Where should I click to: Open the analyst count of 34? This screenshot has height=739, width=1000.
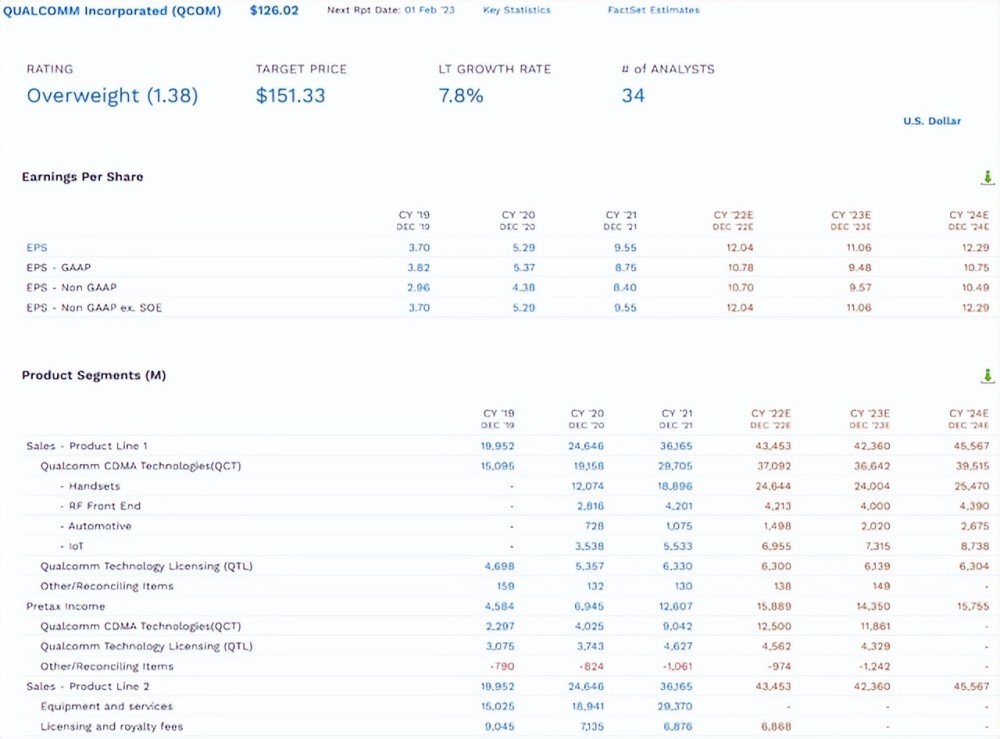(x=633, y=96)
